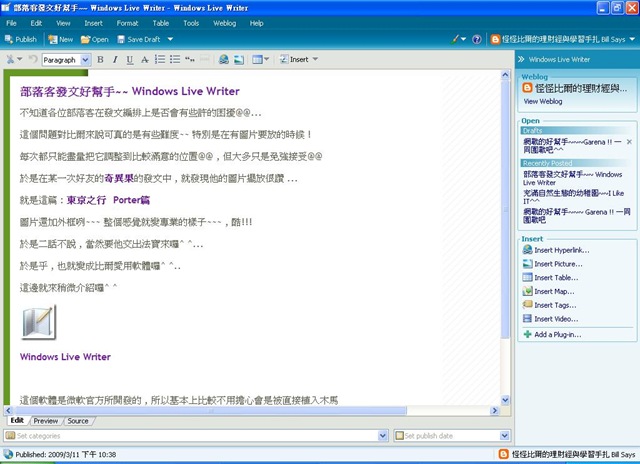Open the Format menu
The image size is (640, 464).
(x=127, y=23)
